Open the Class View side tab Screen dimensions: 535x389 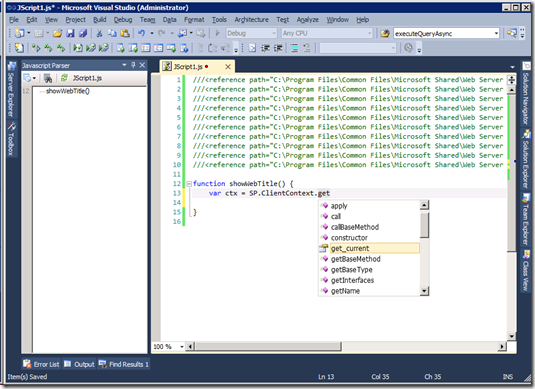tap(526, 270)
